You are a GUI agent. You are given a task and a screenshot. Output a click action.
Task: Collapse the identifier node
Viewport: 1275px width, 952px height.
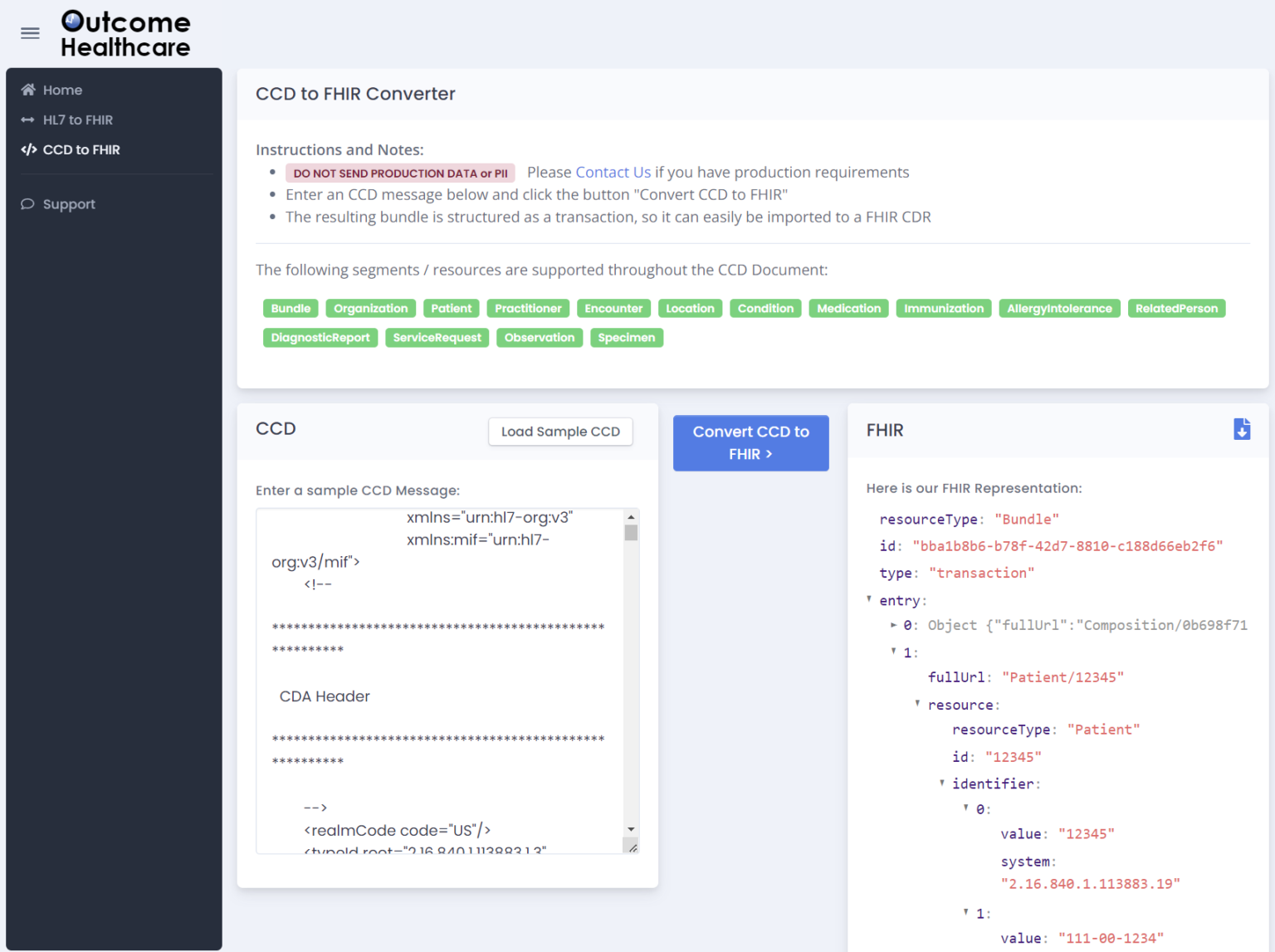(x=941, y=783)
